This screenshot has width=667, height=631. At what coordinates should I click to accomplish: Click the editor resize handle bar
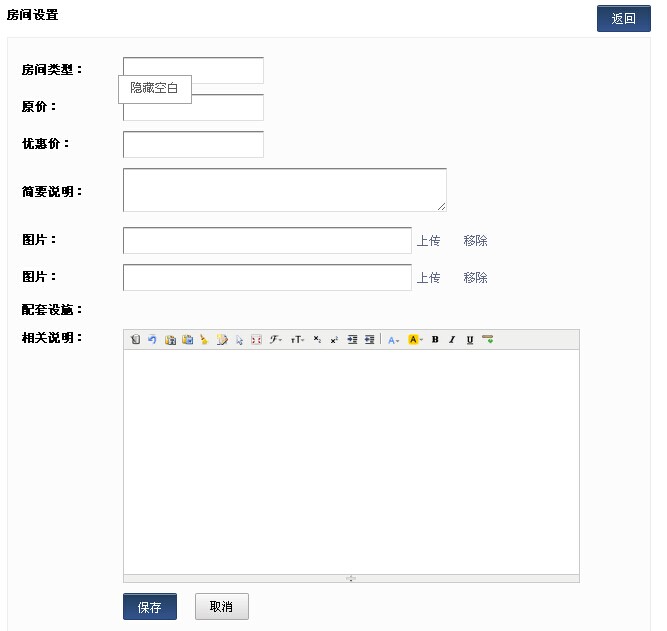[351, 578]
